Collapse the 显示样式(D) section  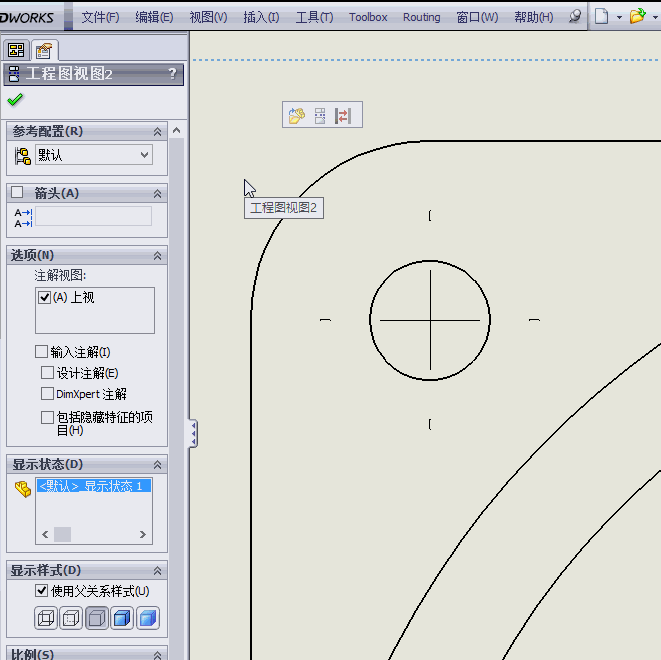157,571
